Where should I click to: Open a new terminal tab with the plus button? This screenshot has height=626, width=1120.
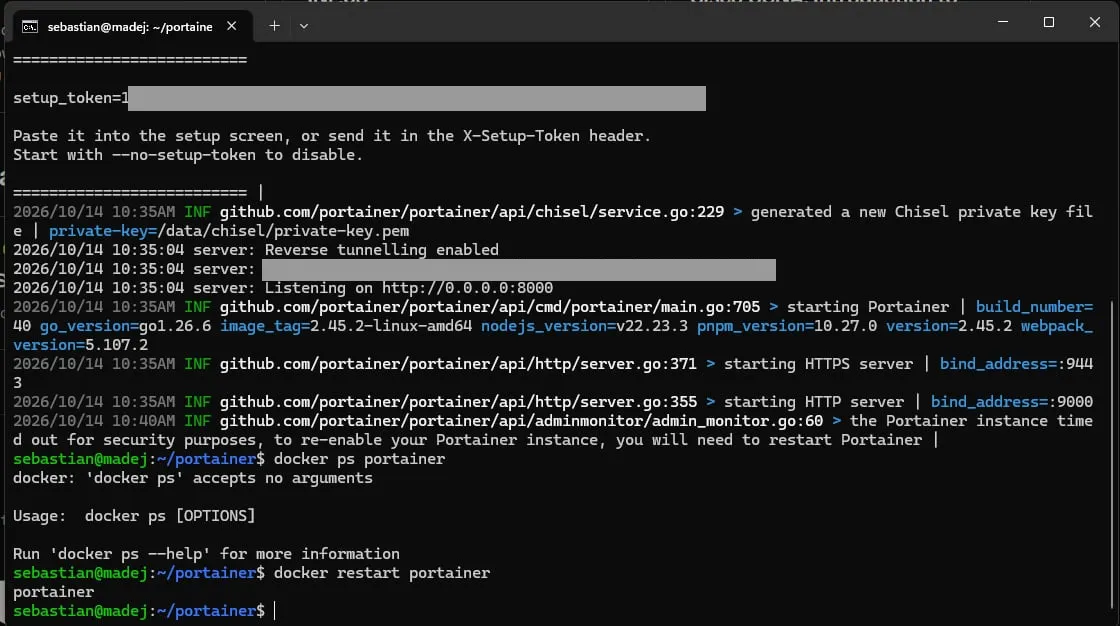tap(274, 26)
